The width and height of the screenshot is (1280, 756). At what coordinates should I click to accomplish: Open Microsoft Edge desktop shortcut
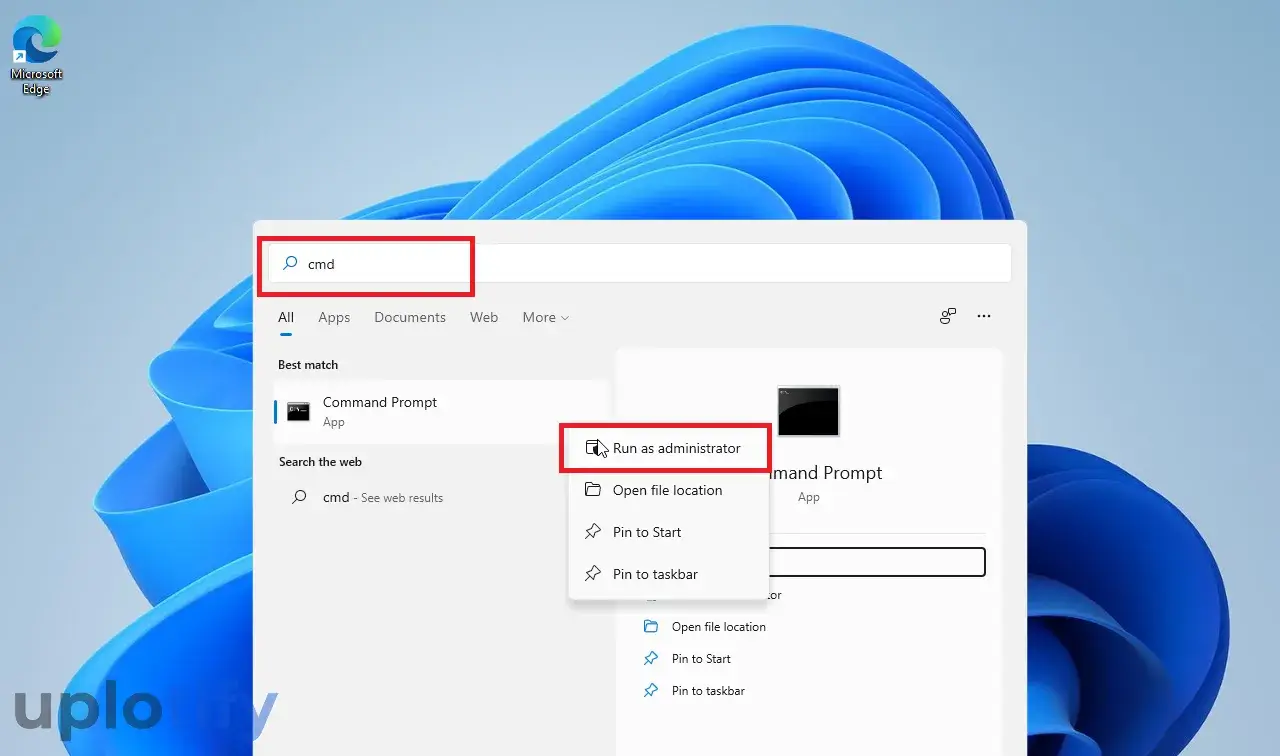tap(36, 58)
